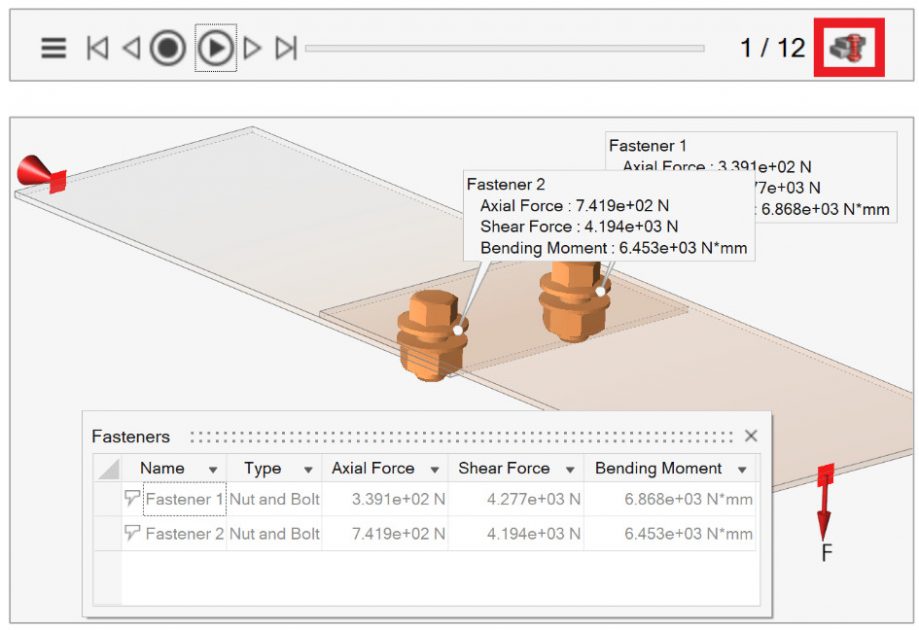Close the Fasteners table panel

click(751, 436)
